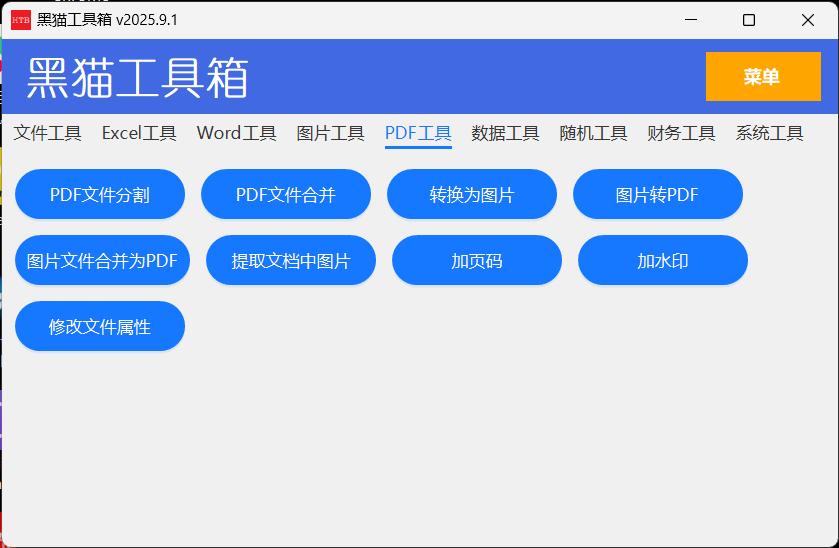Image resolution: width=839 pixels, height=548 pixels.
Task: Open the 修改文件属性 tool
Action: click(x=100, y=327)
